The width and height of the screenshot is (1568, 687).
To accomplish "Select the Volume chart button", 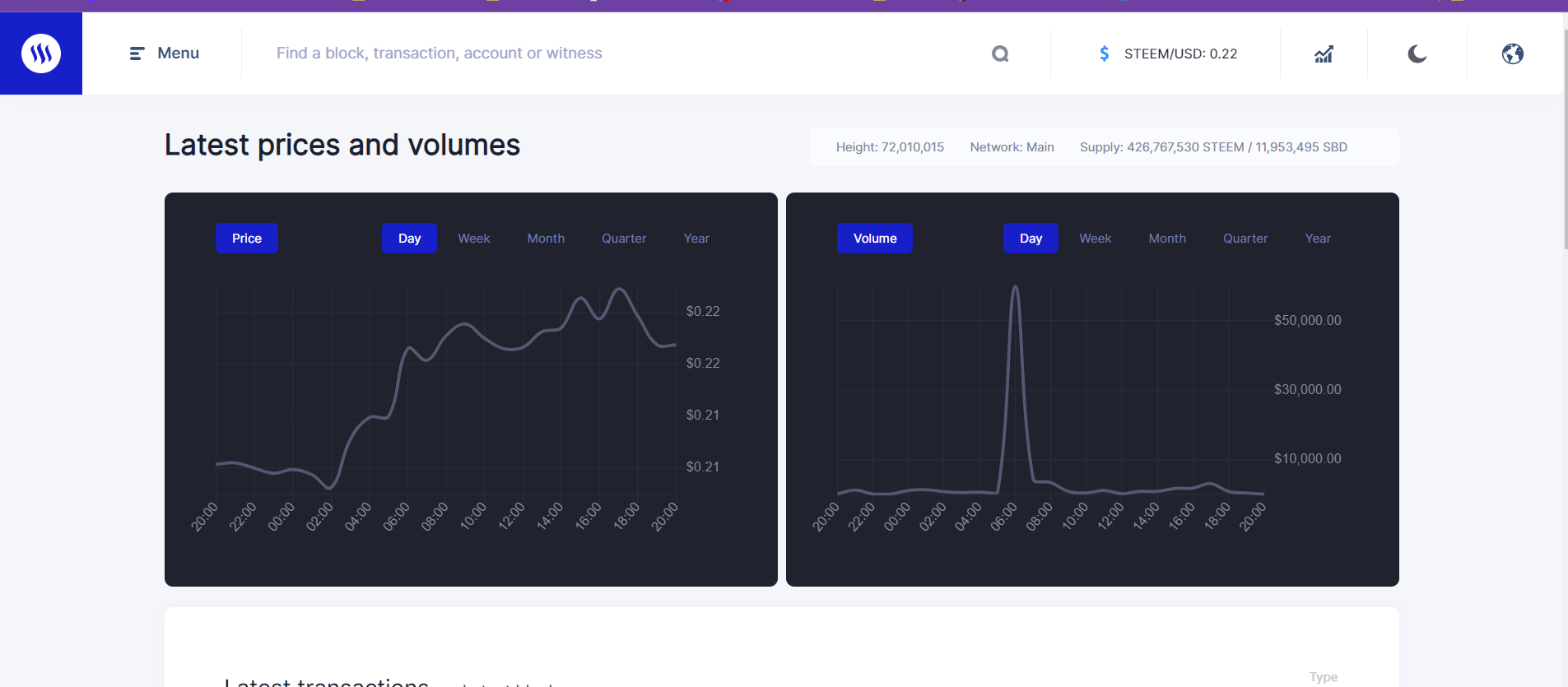I will (875, 239).
